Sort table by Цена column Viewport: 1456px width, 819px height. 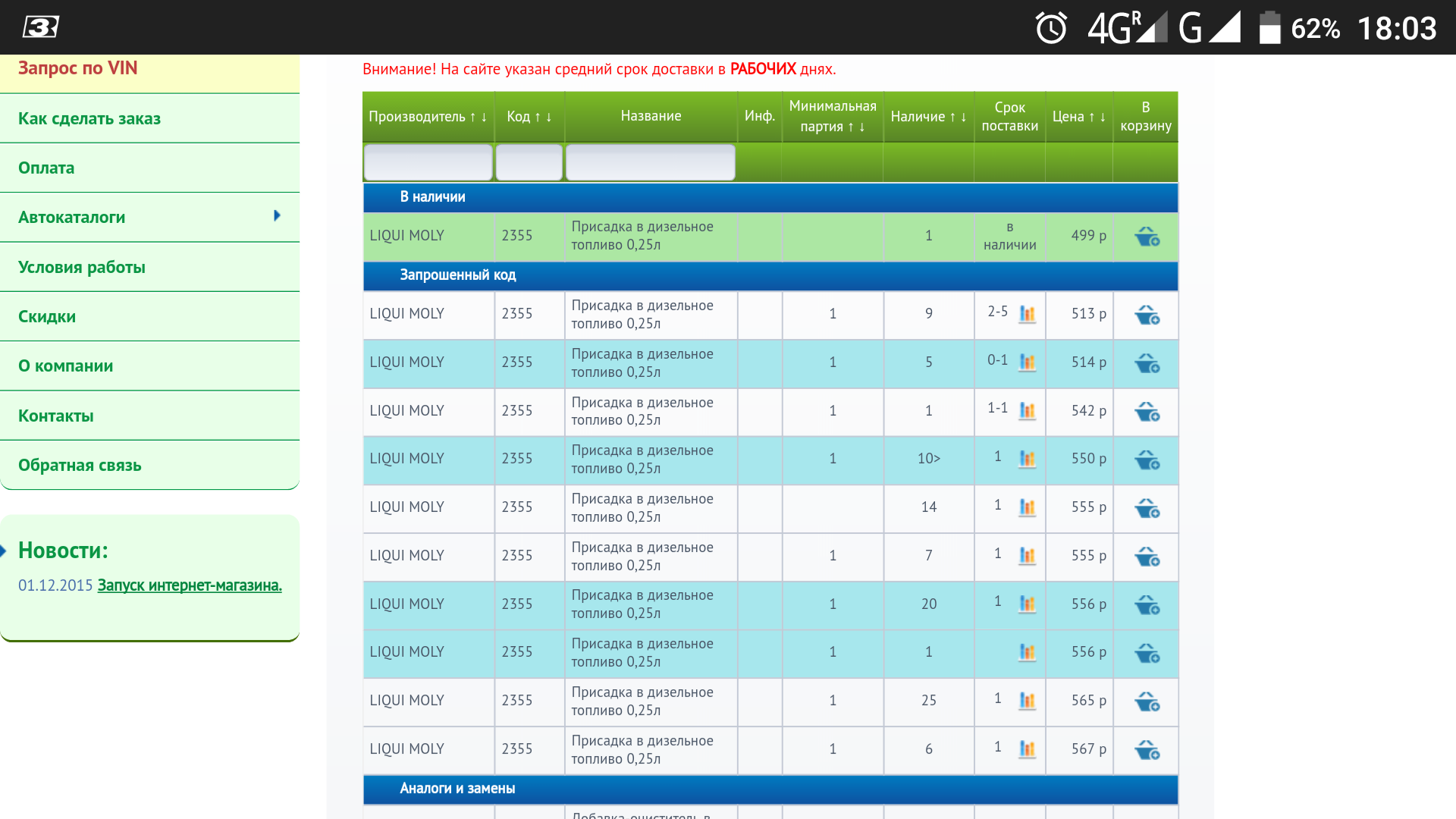[x=1078, y=117]
